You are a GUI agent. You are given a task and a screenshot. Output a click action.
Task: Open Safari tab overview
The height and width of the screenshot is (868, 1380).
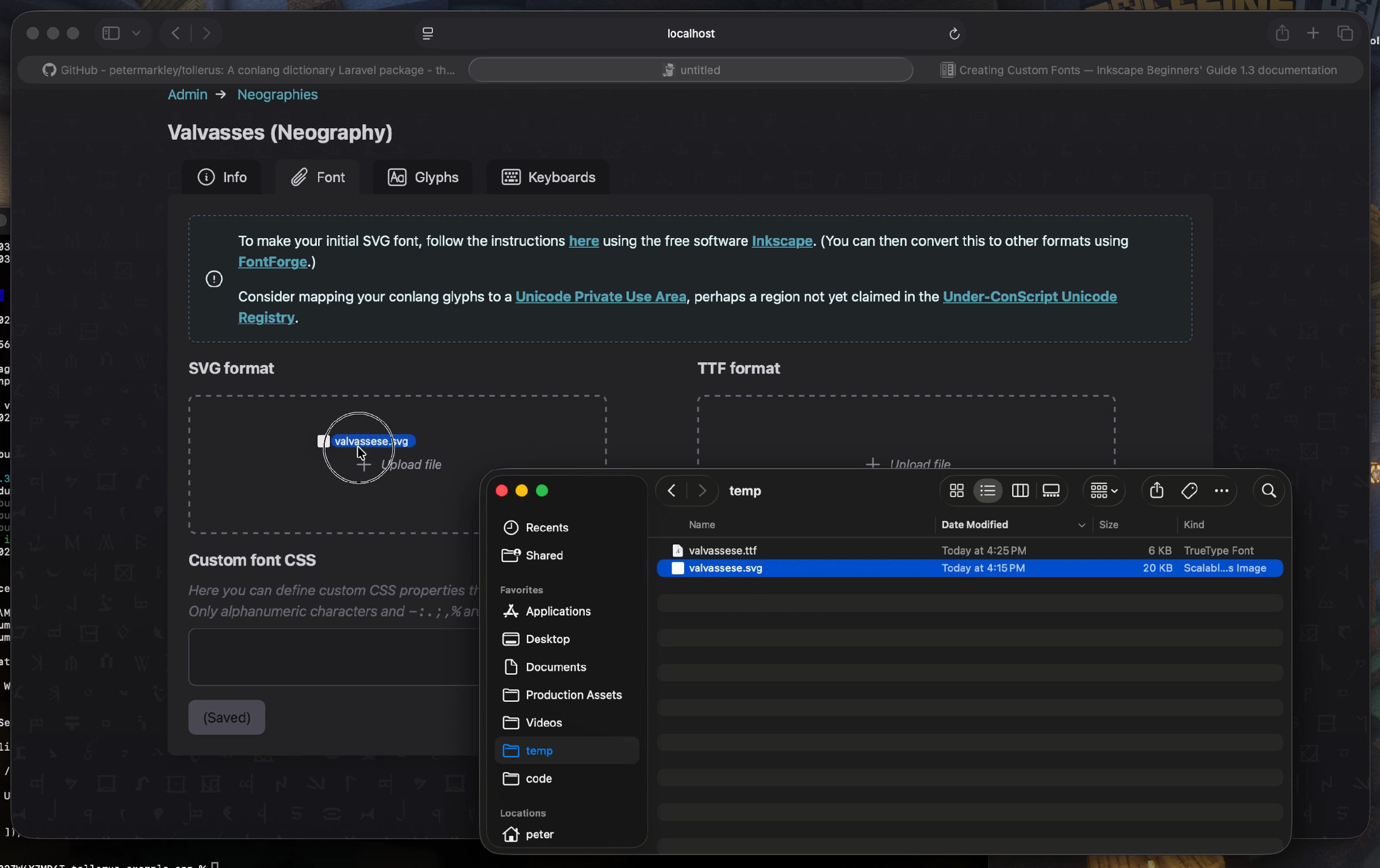(x=1345, y=33)
